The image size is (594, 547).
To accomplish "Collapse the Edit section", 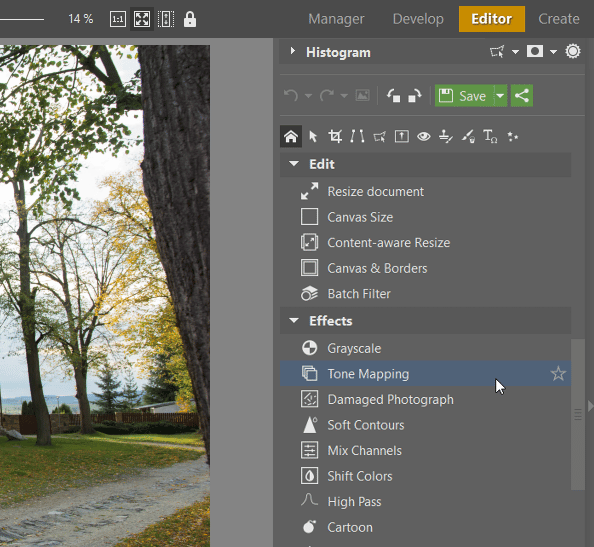I will [294, 164].
